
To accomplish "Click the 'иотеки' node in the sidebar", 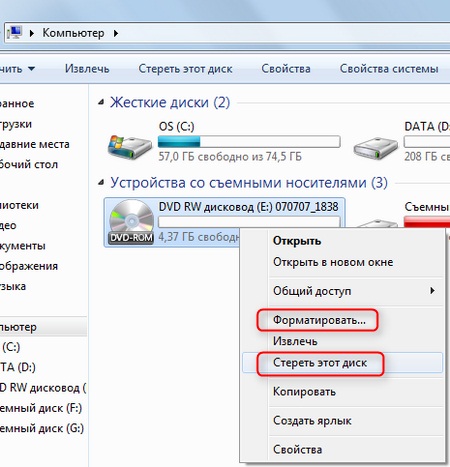I will pos(19,205).
